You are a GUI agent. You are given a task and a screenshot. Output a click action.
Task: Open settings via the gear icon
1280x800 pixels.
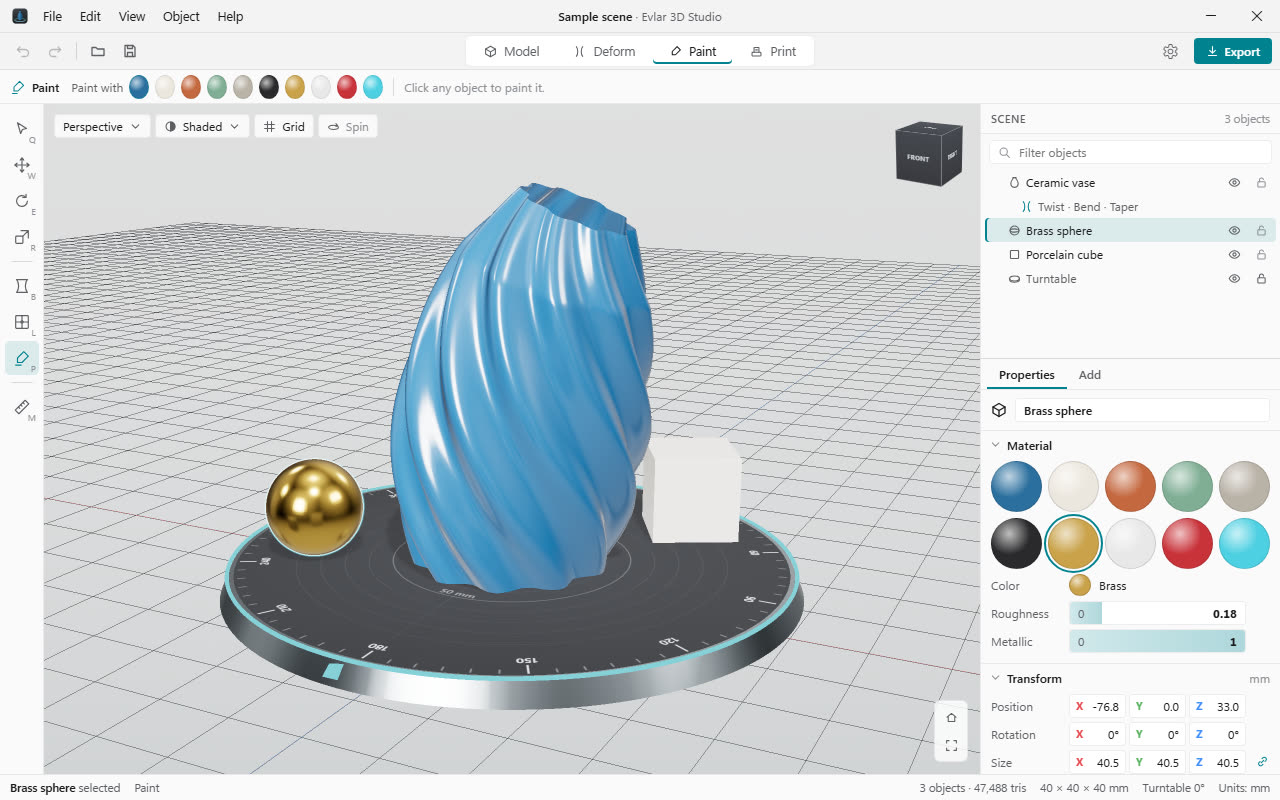click(x=1170, y=51)
